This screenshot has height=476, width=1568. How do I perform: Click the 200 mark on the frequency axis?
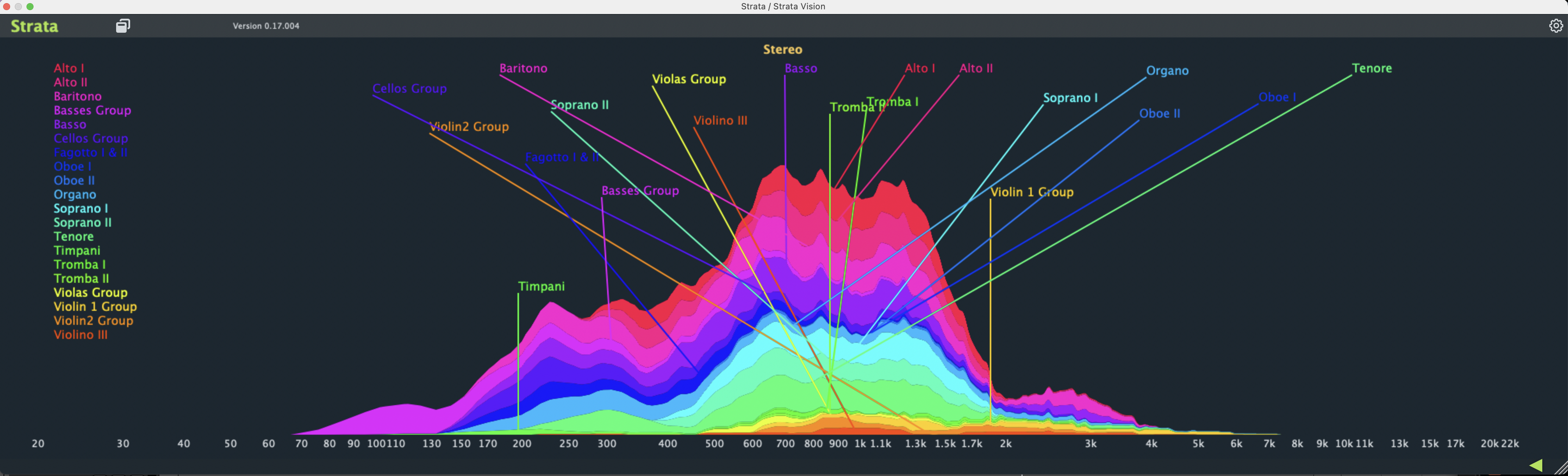tap(522, 444)
